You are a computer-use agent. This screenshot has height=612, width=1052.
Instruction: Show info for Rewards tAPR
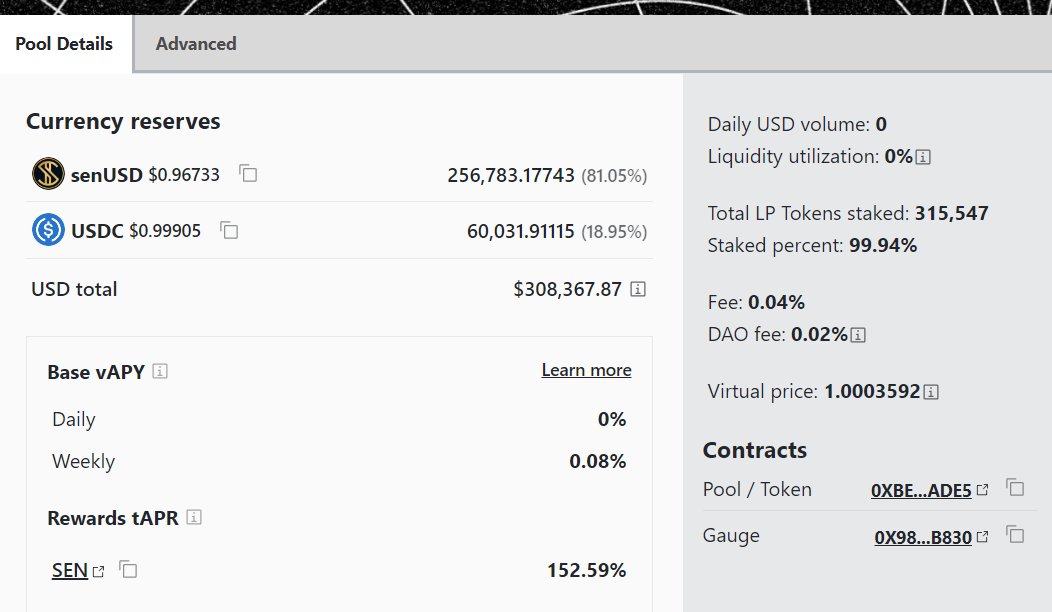tap(194, 517)
